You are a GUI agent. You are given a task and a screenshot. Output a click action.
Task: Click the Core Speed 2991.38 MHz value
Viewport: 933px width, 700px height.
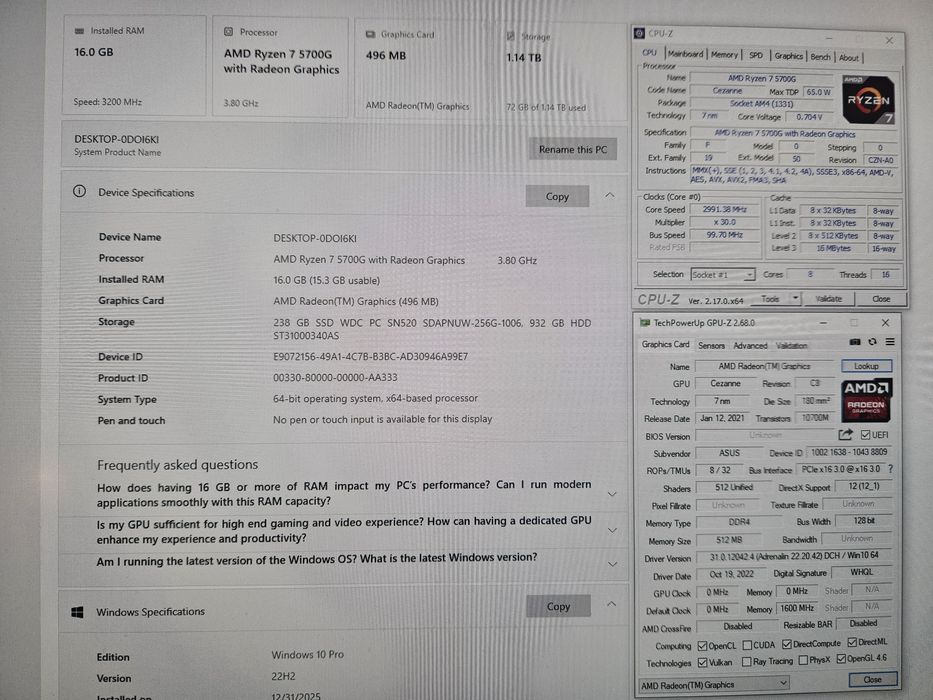click(x=724, y=210)
